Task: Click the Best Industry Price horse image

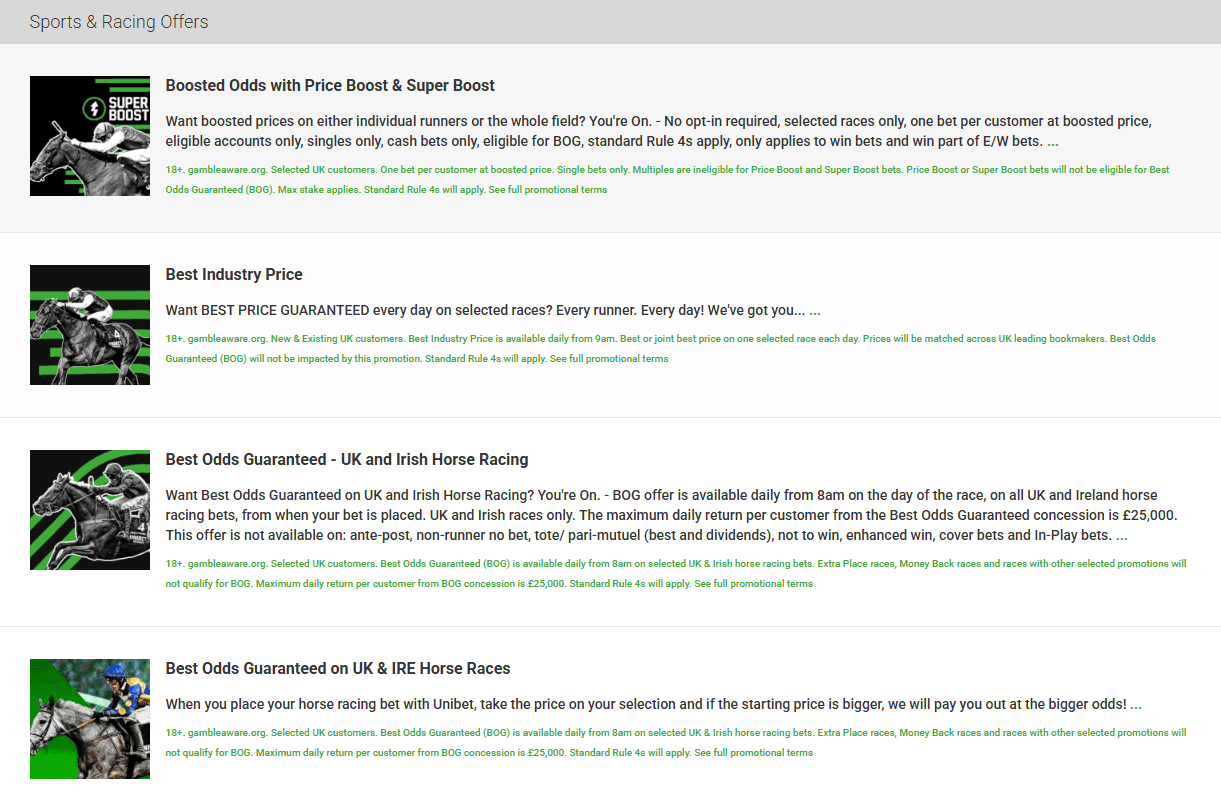Action: click(89, 325)
